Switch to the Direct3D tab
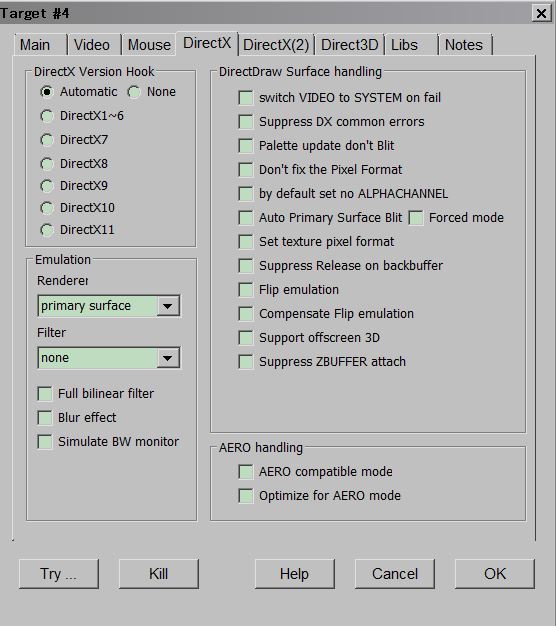The height and width of the screenshot is (626, 556). click(x=350, y=44)
